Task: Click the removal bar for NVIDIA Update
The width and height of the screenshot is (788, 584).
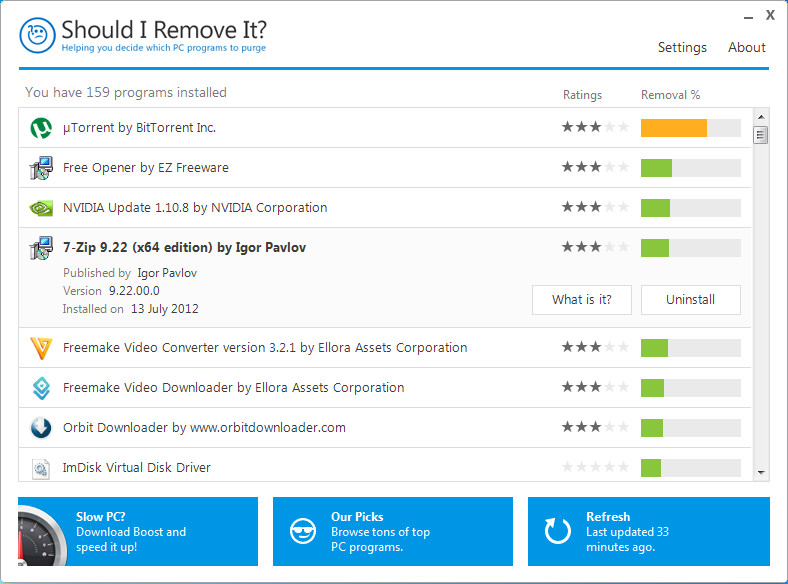Action: (691, 208)
